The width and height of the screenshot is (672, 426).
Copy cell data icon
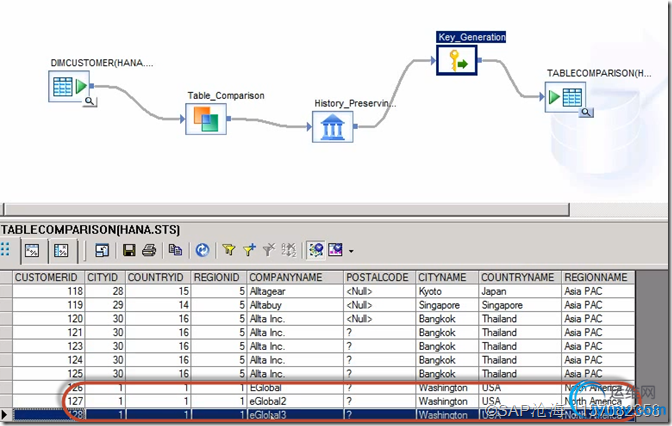[175, 250]
